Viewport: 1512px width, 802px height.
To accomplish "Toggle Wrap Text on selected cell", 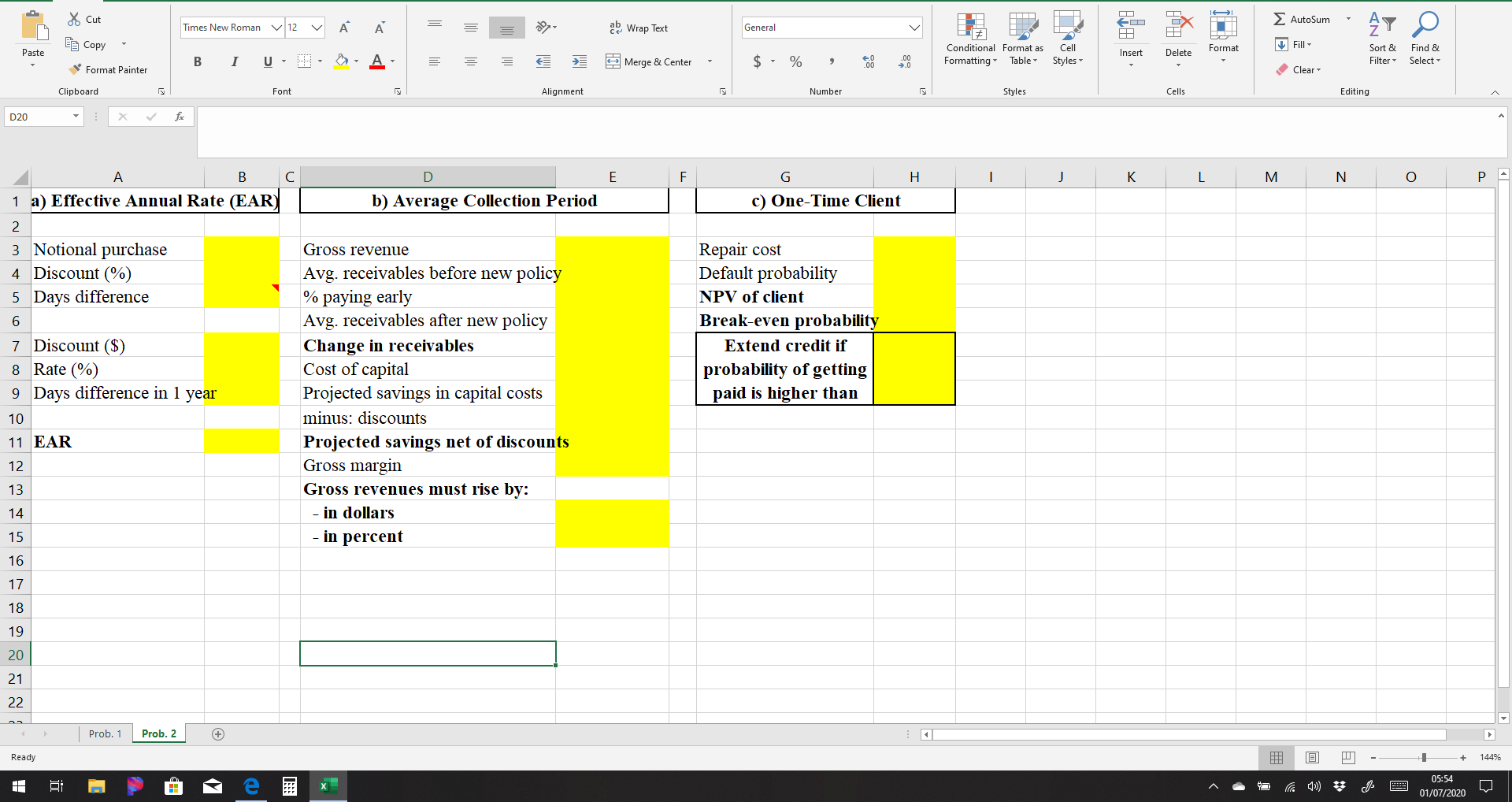I will (639, 28).
